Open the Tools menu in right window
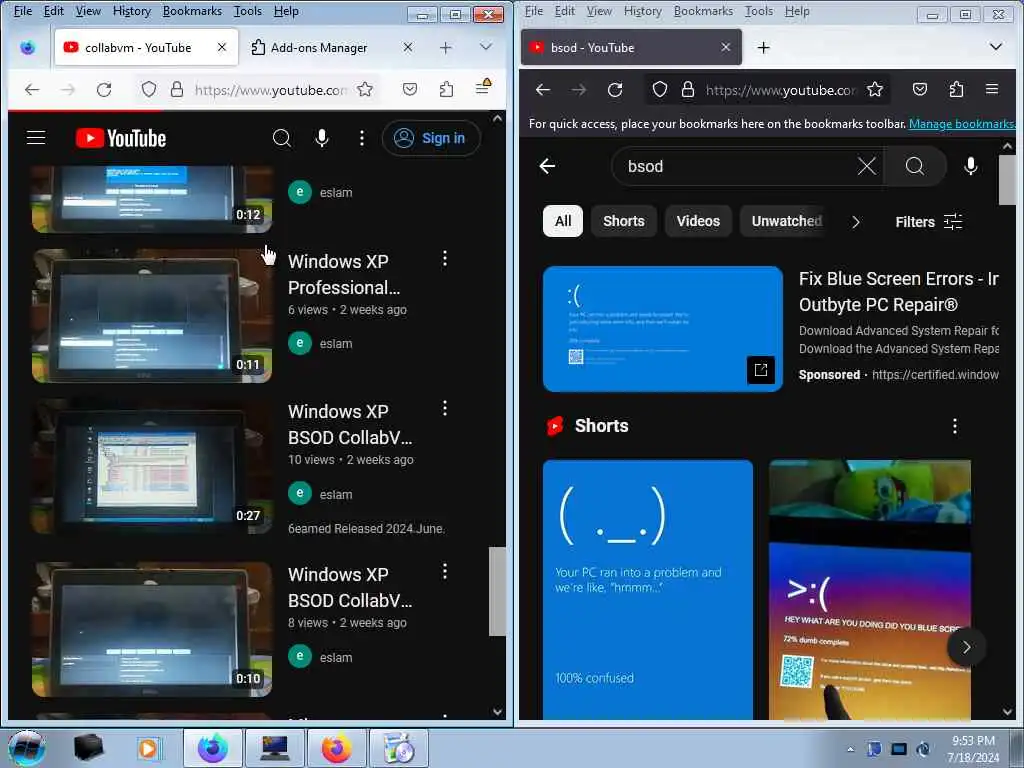The image size is (1024, 768). coord(759,11)
